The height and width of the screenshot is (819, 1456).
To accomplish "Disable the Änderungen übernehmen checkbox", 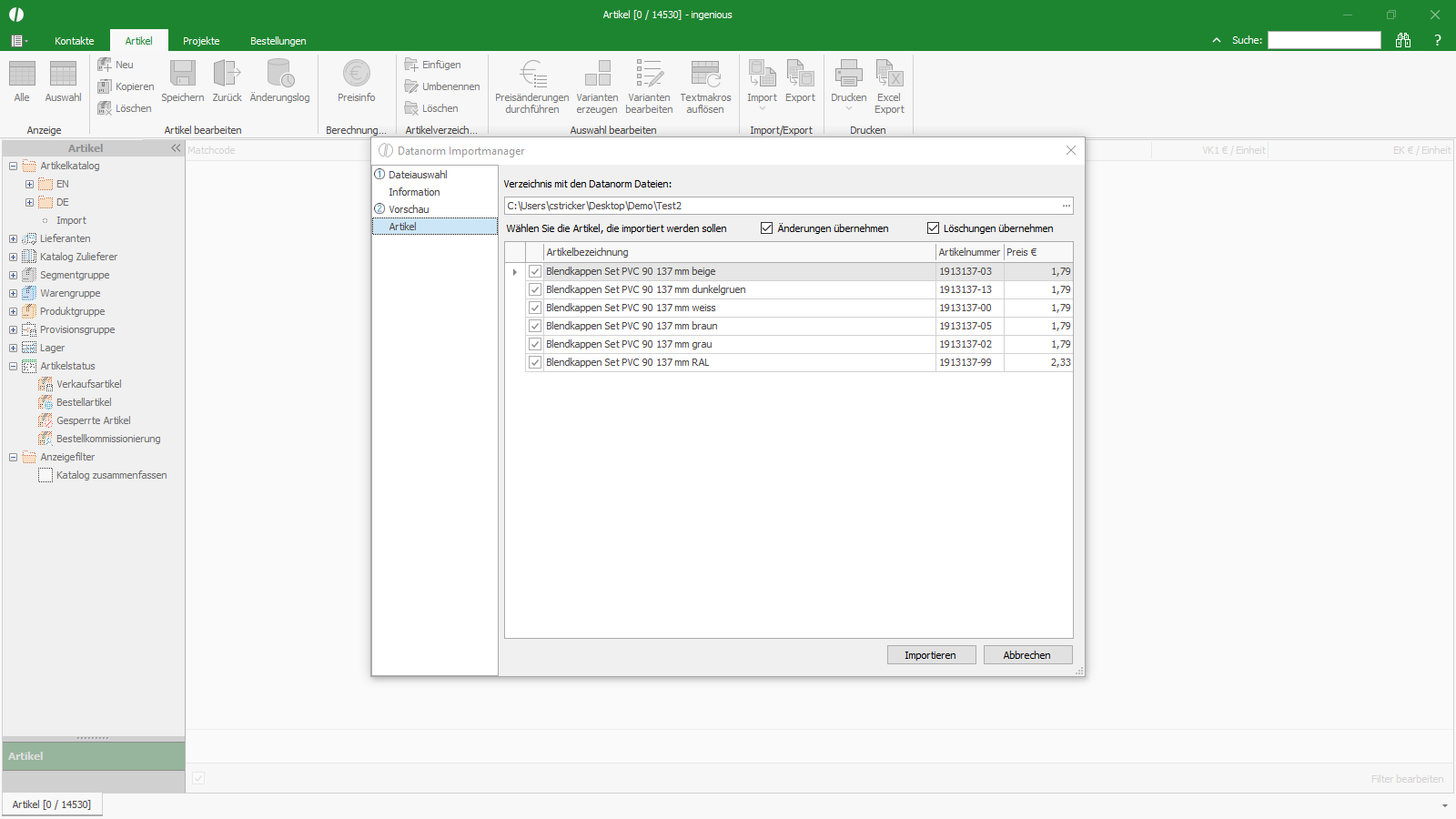I will click(x=767, y=227).
